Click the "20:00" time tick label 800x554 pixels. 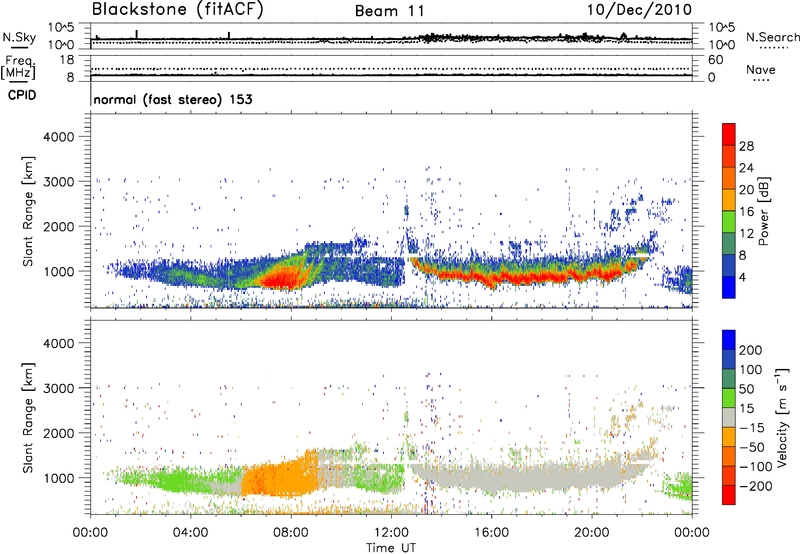point(591,533)
